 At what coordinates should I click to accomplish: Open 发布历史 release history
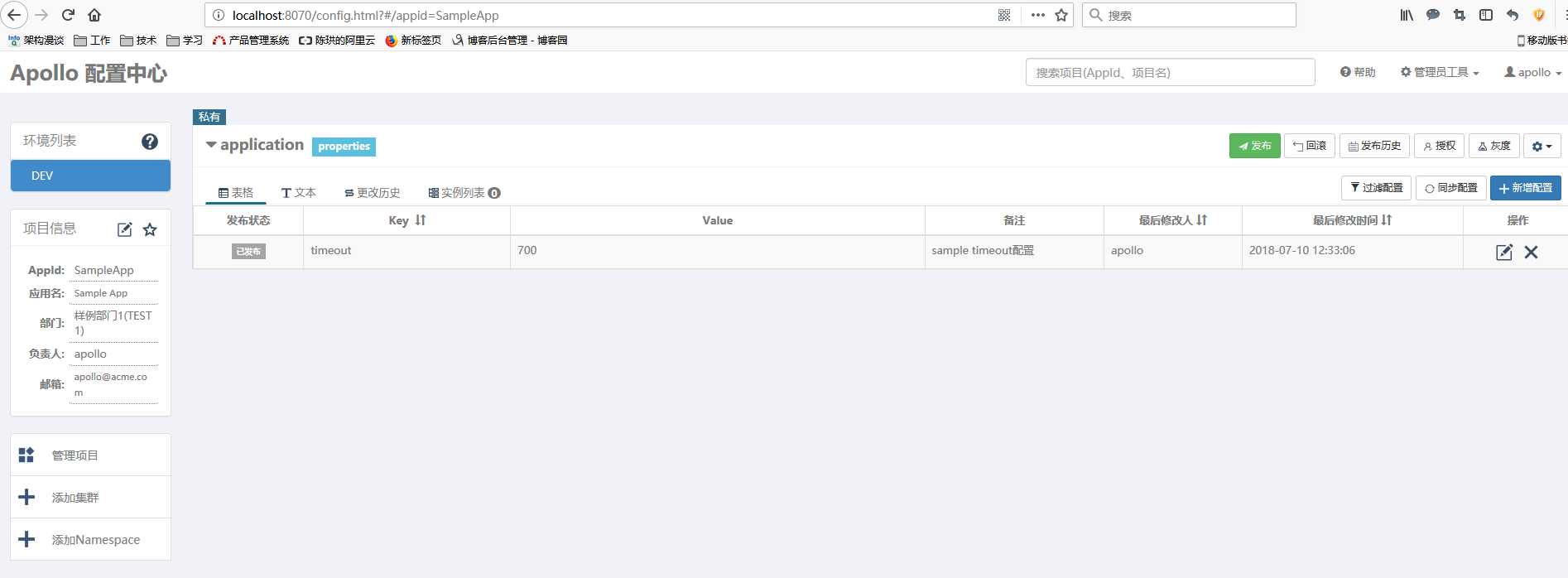click(x=1374, y=146)
